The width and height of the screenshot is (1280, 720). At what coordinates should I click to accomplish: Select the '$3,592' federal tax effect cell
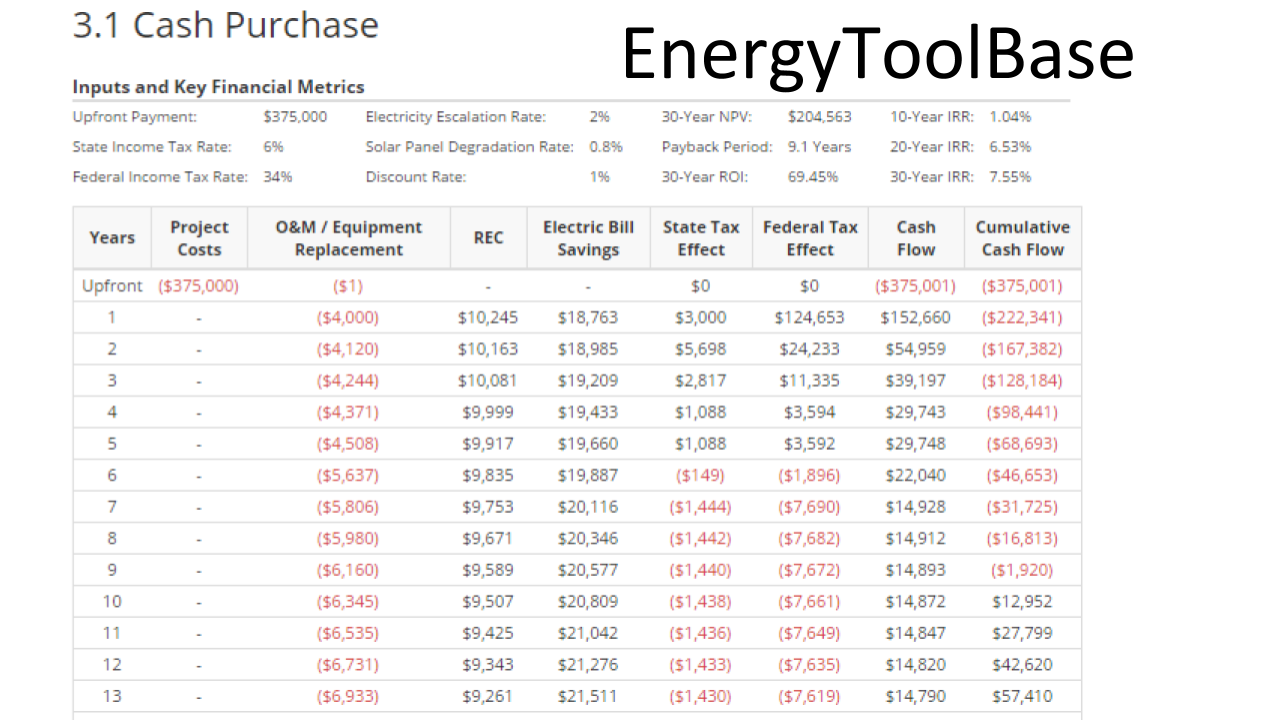(809, 444)
